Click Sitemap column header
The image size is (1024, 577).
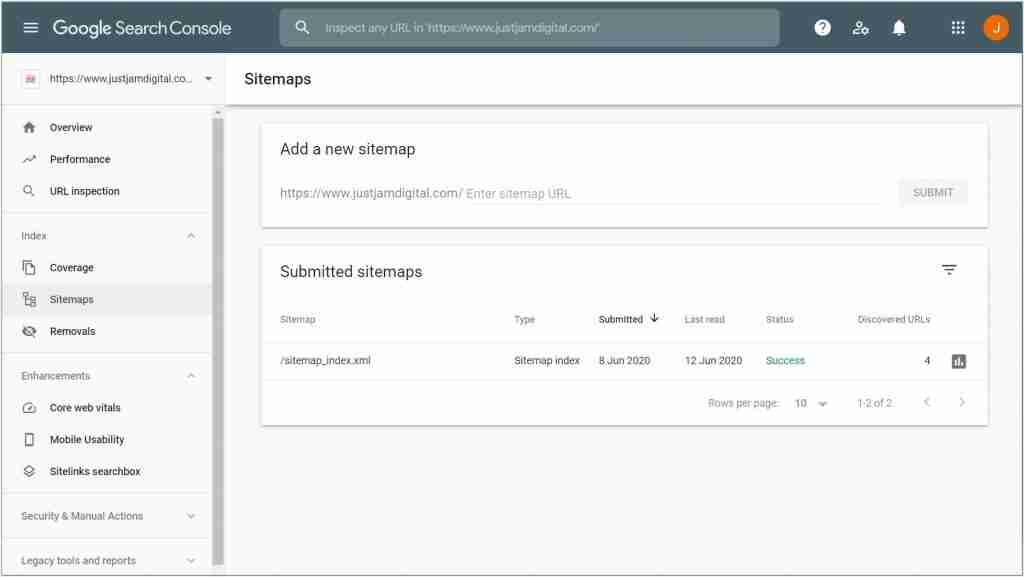(298, 319)
